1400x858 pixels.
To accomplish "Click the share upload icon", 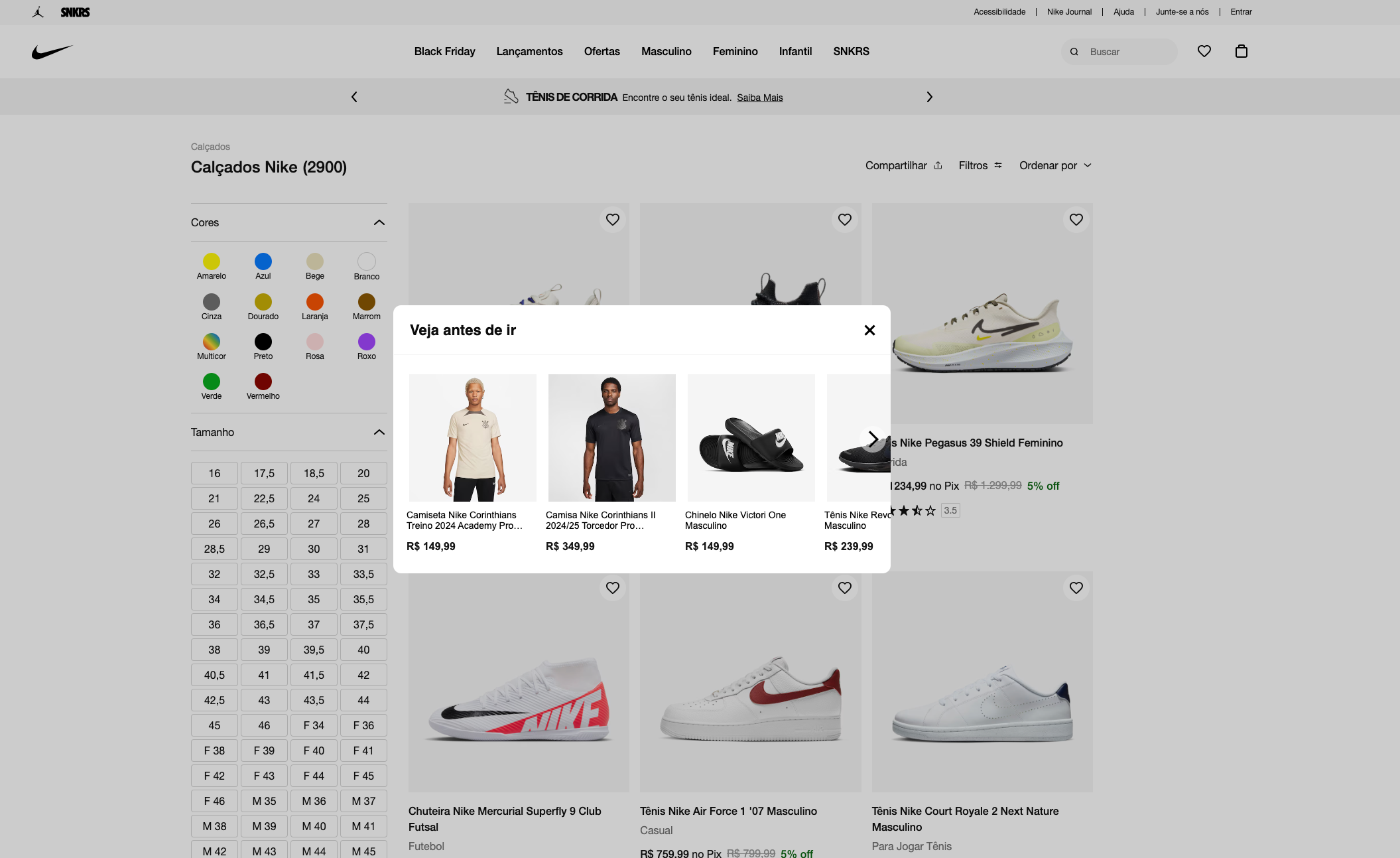I will tap(938, 165).
